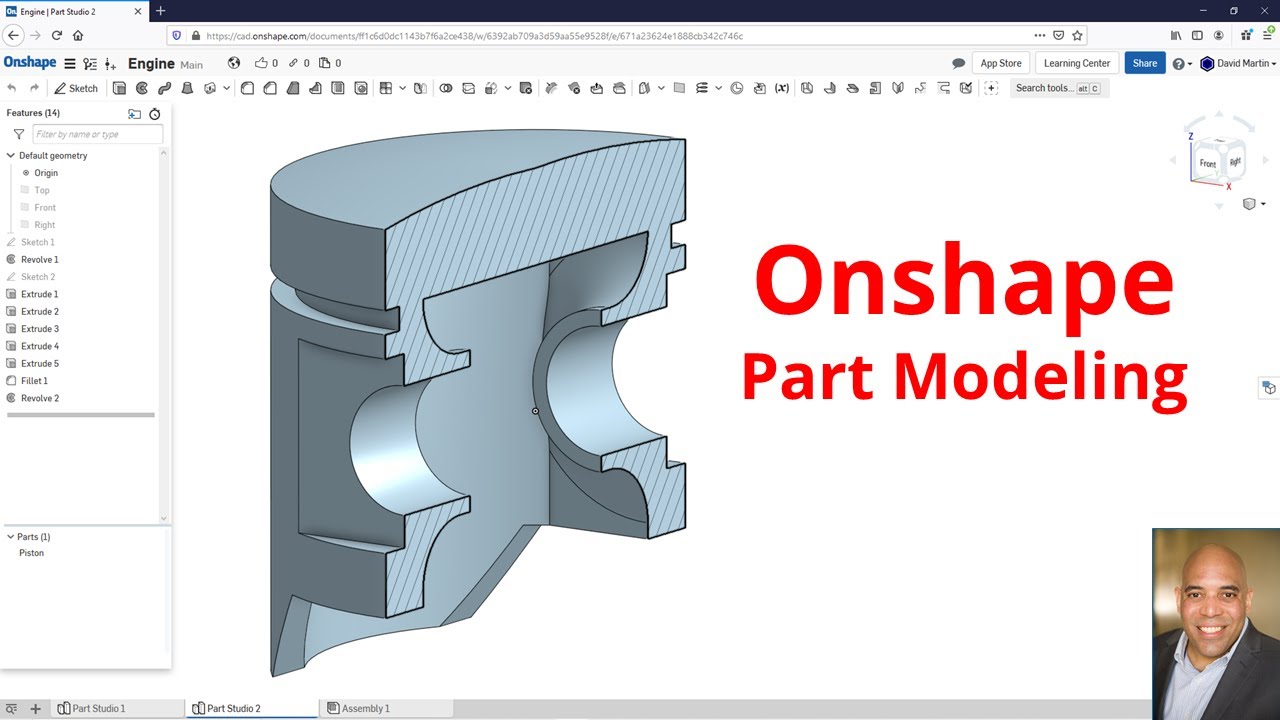Toggle visibility of Top plane
The image size is (1280, 720).
(x=27, y=190)
